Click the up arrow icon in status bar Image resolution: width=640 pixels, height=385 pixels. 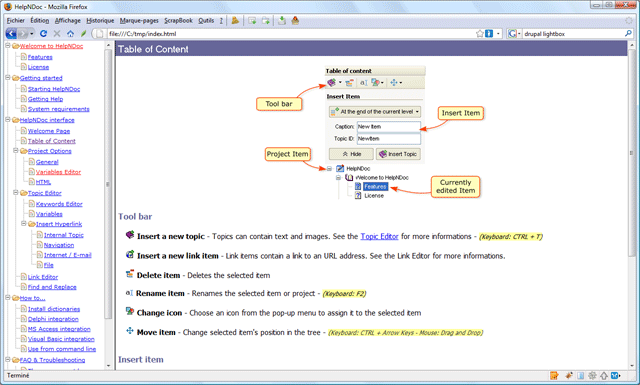coord(604,375)
